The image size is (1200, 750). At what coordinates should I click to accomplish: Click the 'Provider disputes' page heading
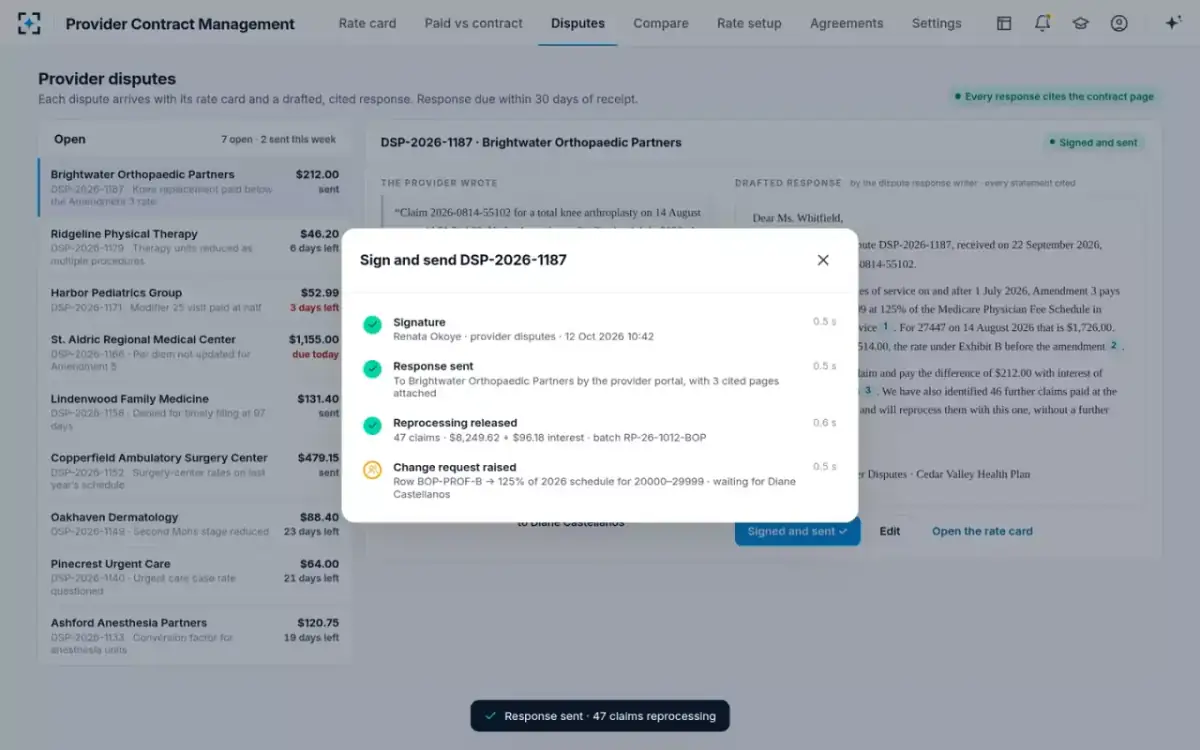[x=107, y=79]
